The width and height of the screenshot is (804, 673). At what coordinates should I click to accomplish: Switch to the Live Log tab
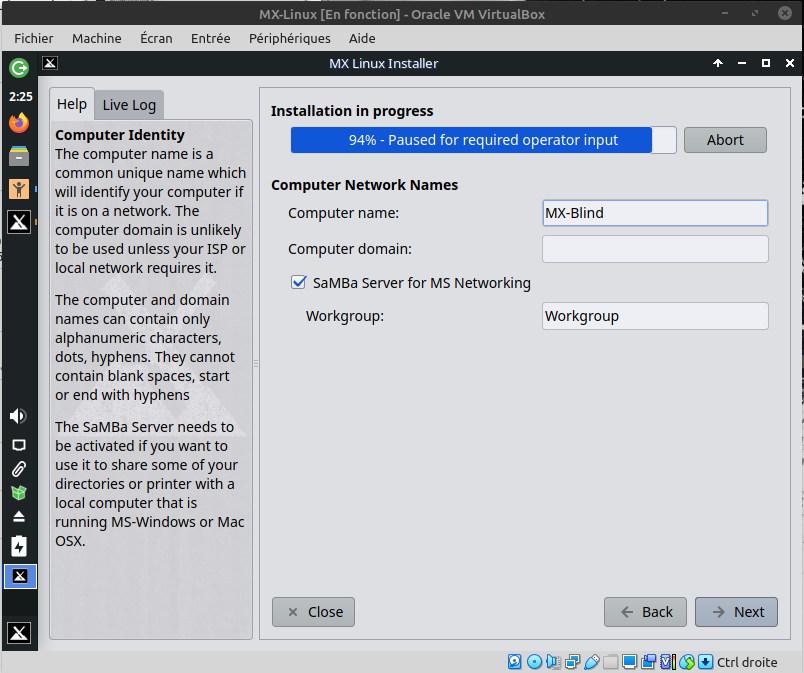tap(129, 105)
